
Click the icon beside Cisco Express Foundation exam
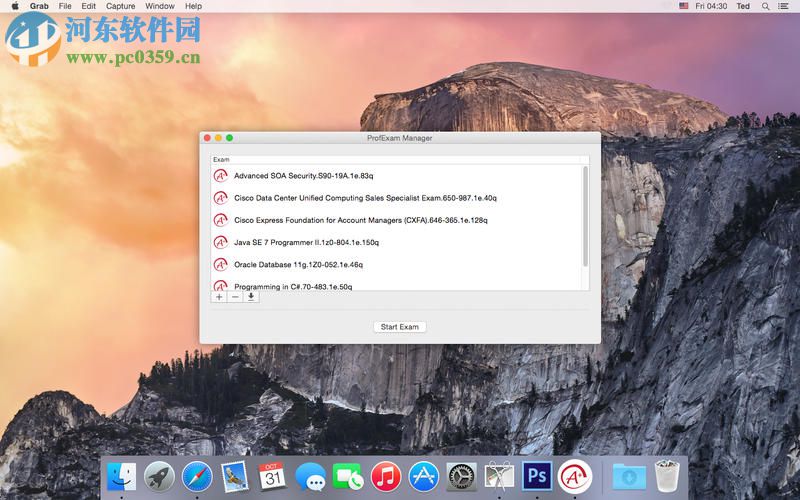(220, 220)
